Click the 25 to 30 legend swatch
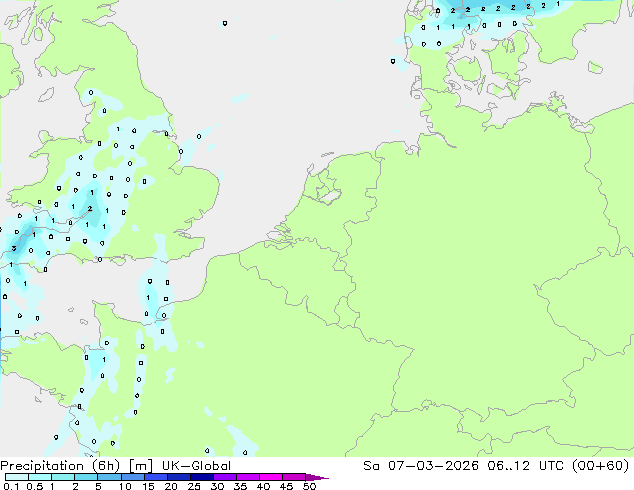Image resolution: width=634 pixels, height=490 pixels. tap(201, 477)
